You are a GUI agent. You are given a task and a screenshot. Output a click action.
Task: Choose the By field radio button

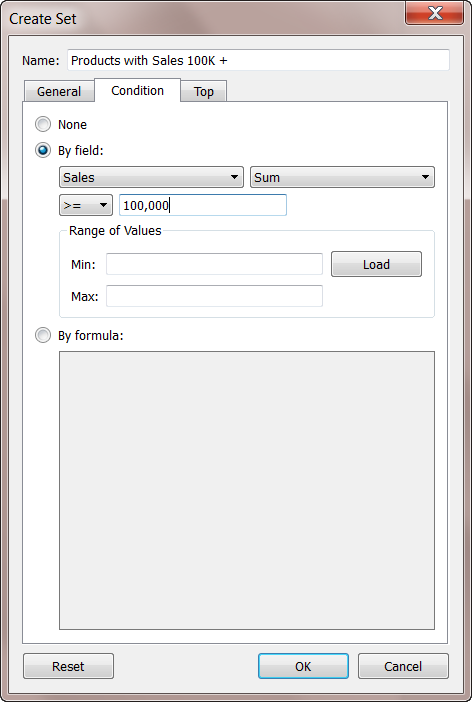(43, 150)
